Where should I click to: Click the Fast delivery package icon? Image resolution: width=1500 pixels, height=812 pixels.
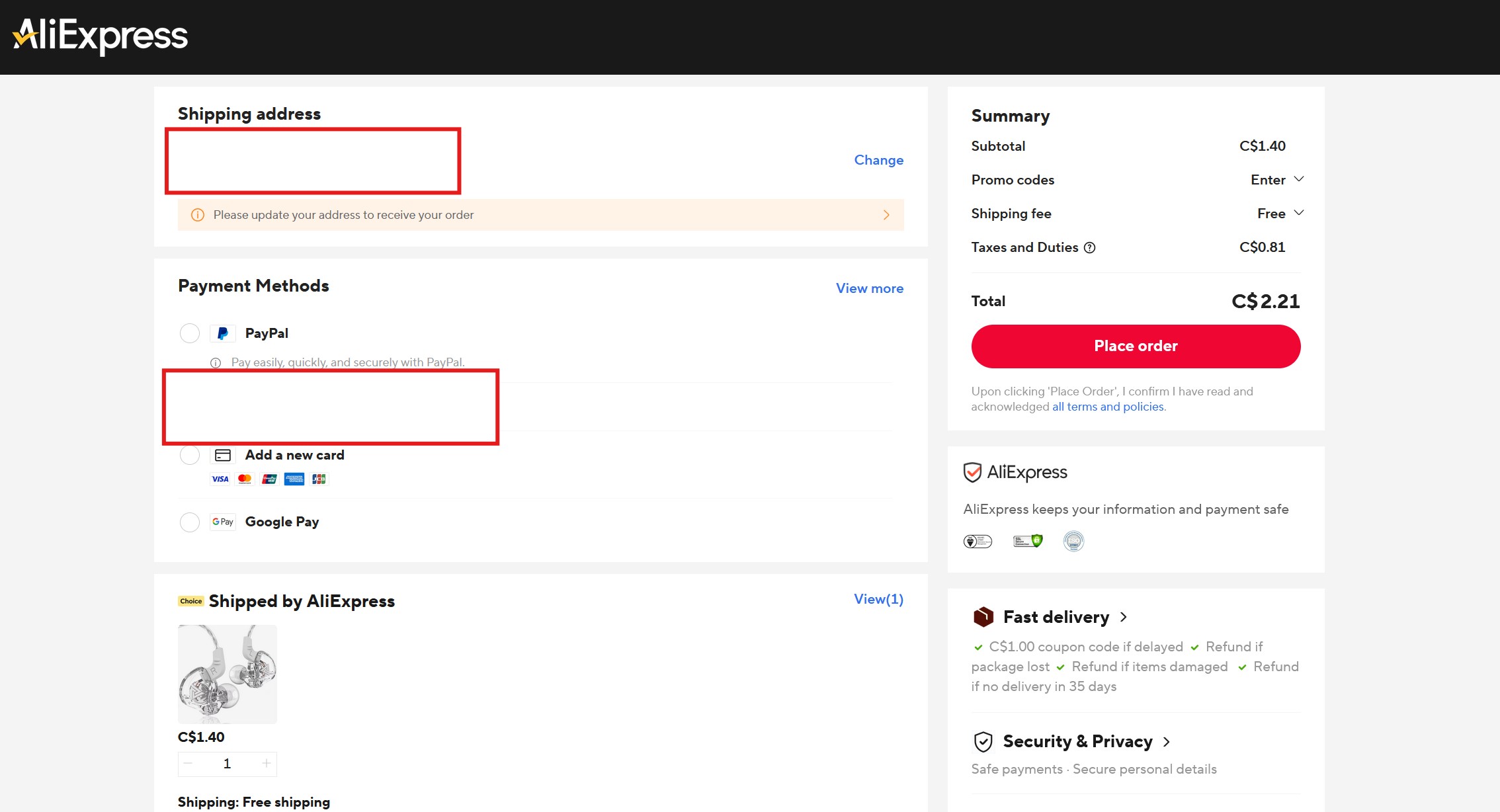point(983,617)
